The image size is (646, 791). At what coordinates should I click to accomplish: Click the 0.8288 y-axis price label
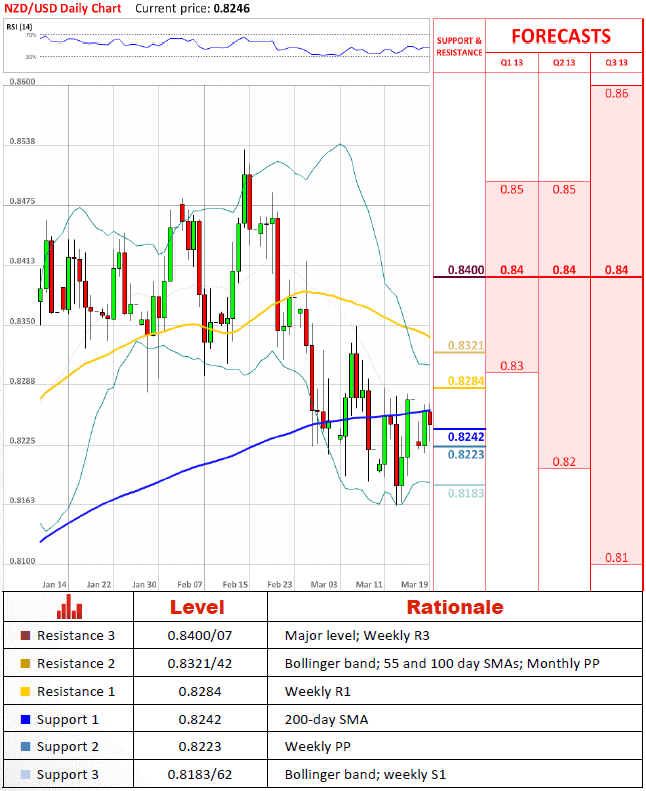(23, 381)
